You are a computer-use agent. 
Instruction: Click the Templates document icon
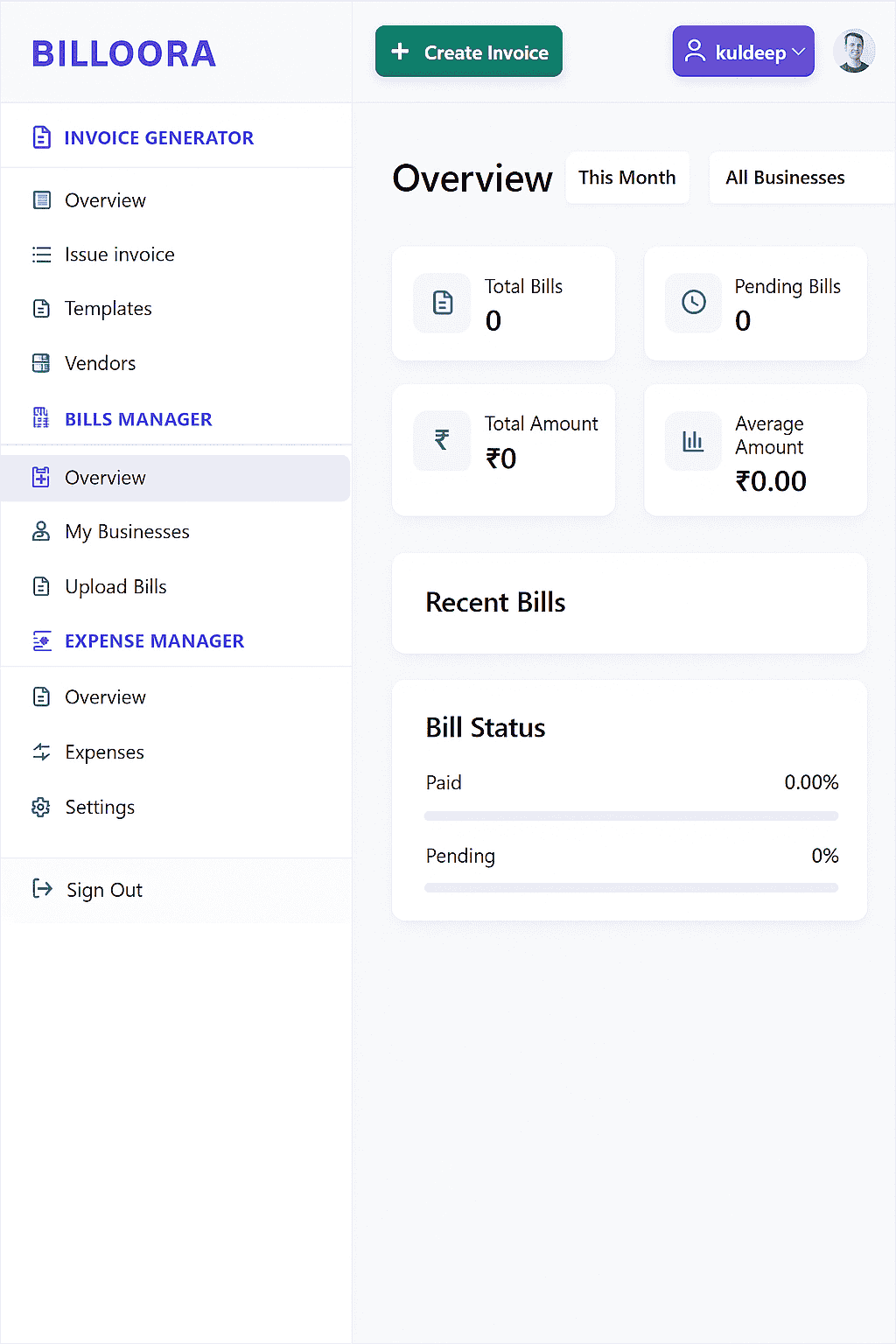(x=41, y=309)
